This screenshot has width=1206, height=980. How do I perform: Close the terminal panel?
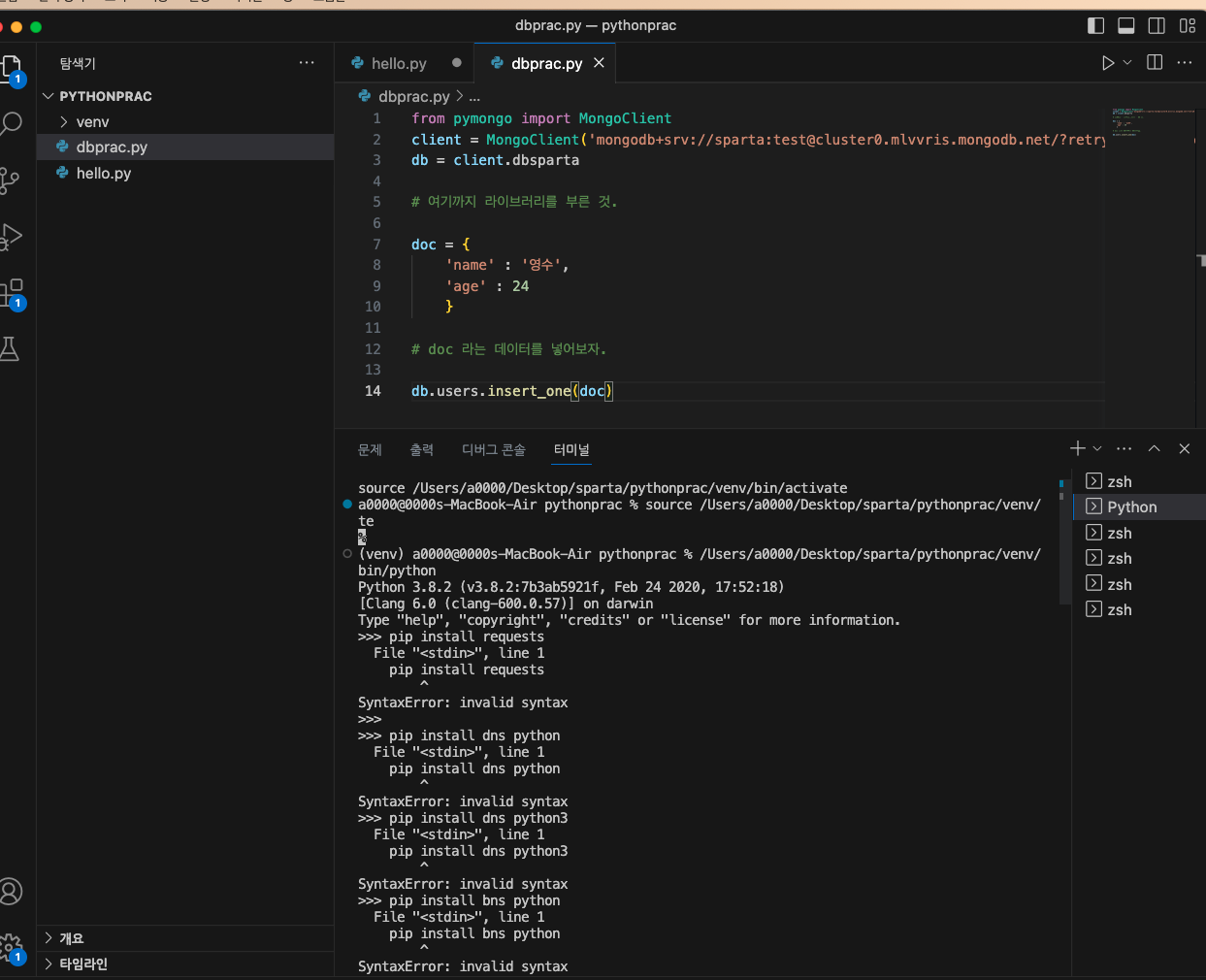click(1184, 448)
